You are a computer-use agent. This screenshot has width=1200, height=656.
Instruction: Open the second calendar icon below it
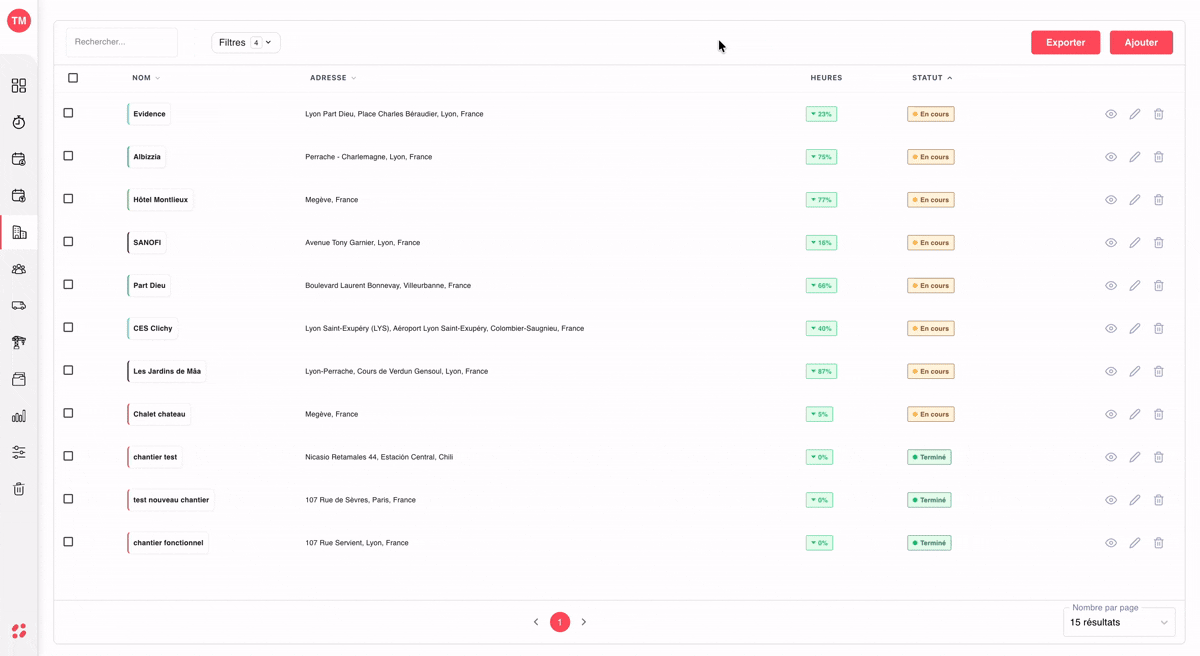tap(19, 196)
